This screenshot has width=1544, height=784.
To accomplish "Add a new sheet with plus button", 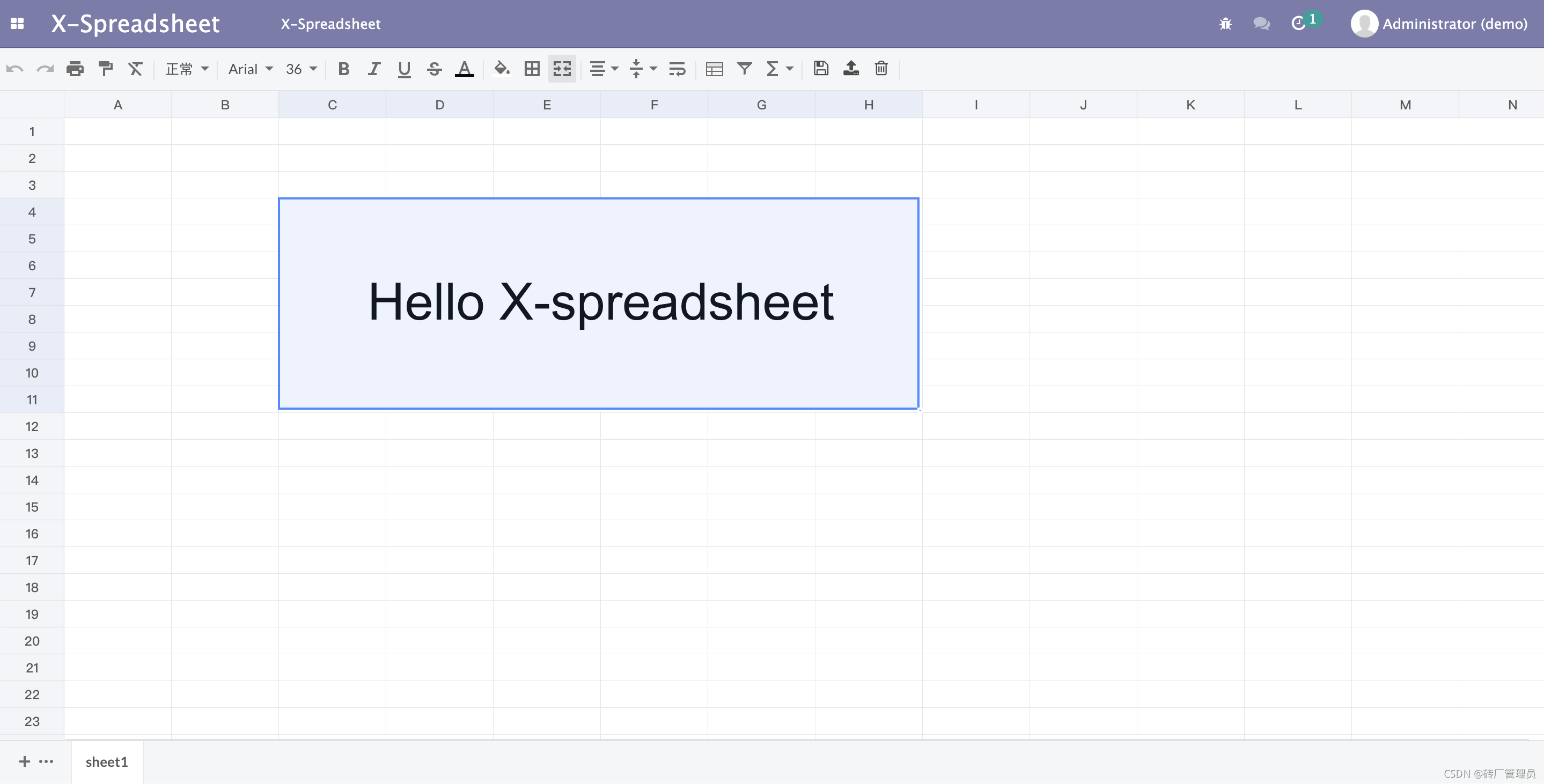I will pos(25,761).
